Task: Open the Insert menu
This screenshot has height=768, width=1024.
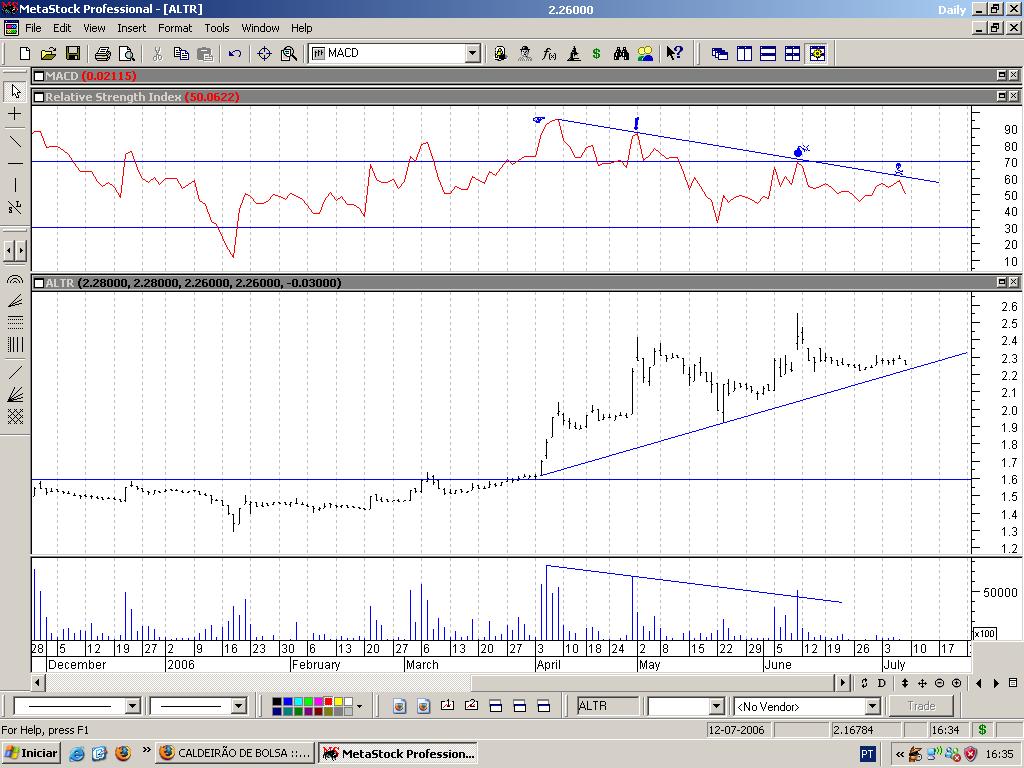Action: [131, 28]
